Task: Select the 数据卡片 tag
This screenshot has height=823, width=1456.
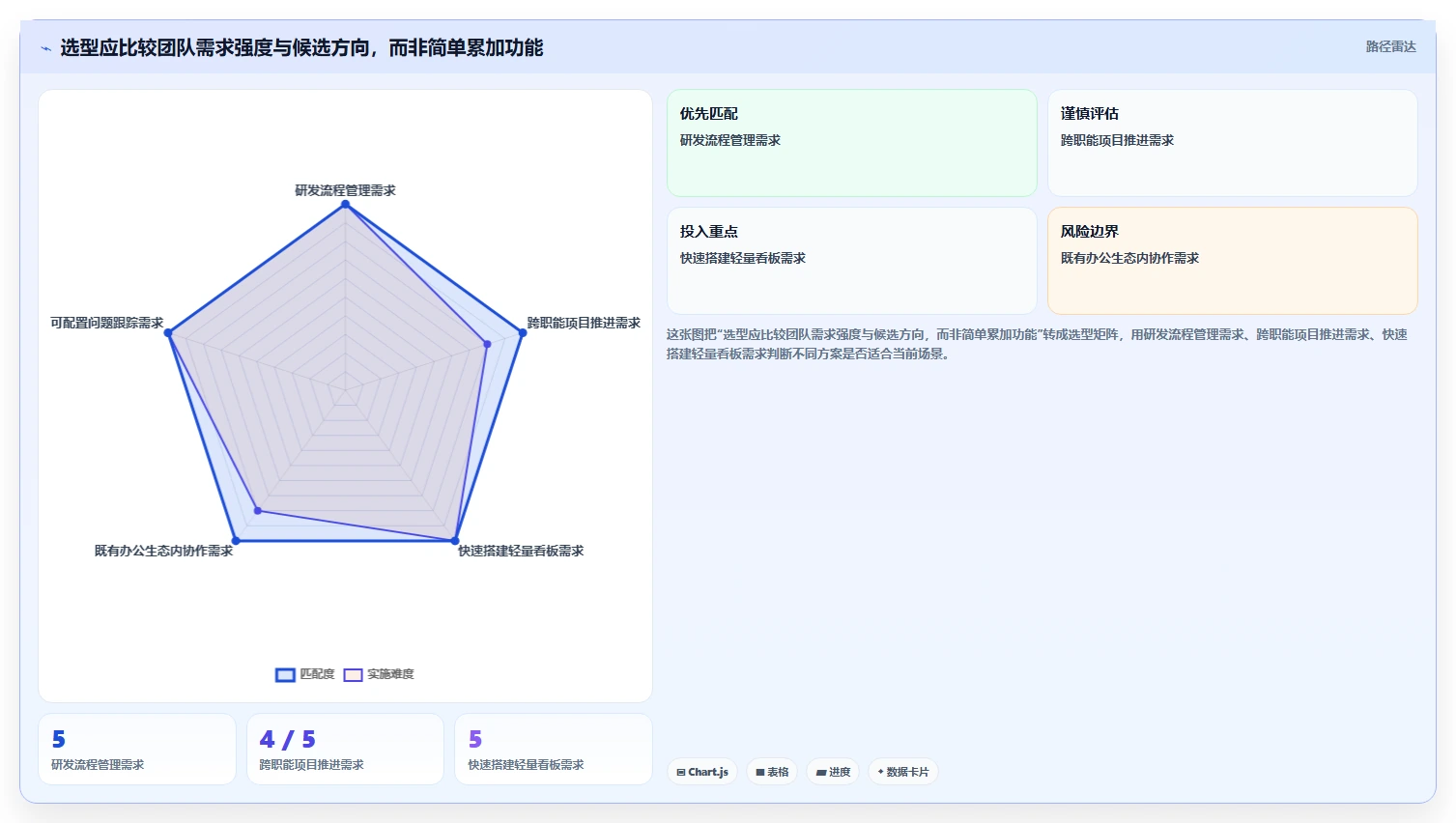Action: coord(903,772)
